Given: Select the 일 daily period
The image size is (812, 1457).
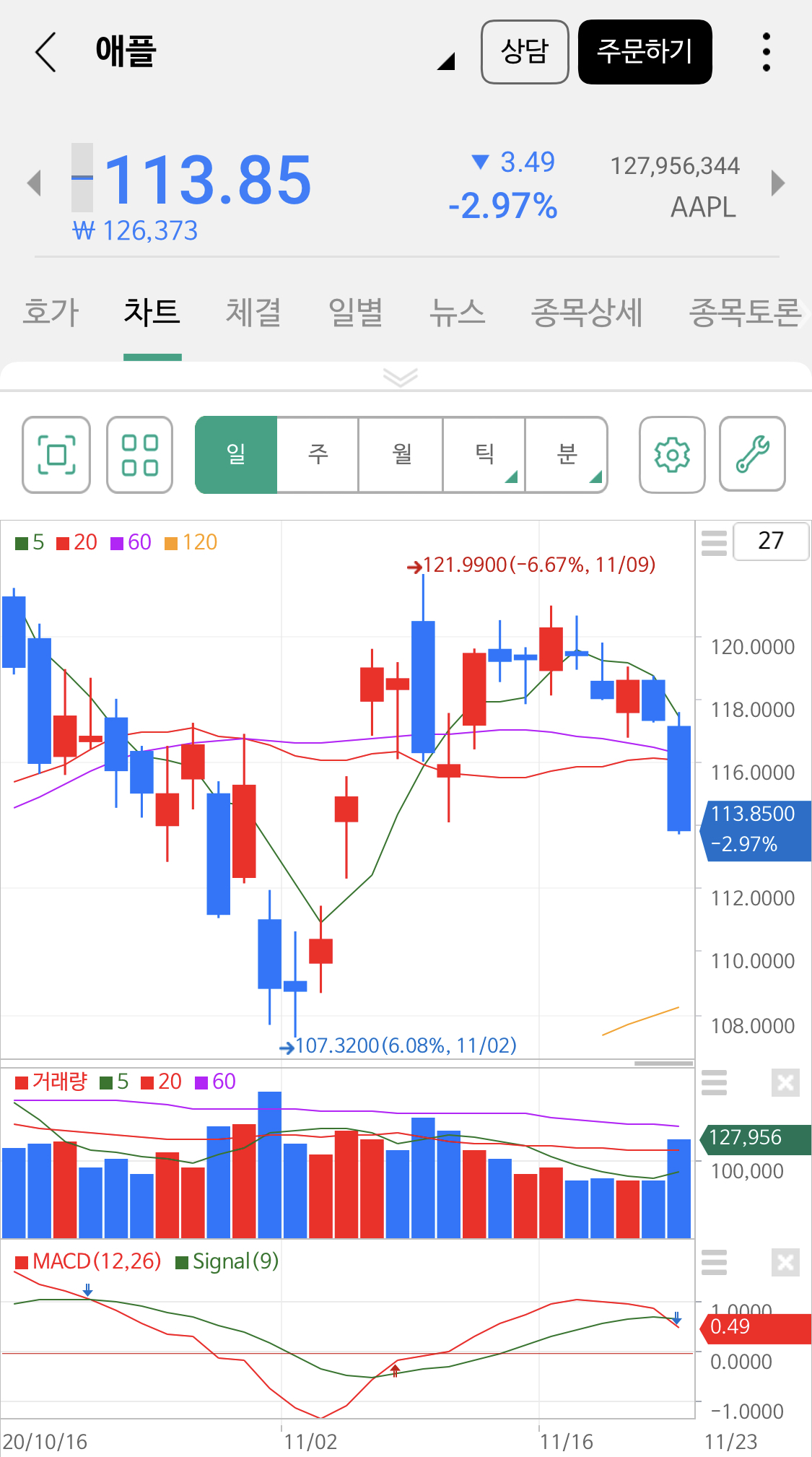Looking at the screenshot, I should (x=236, y=455).
